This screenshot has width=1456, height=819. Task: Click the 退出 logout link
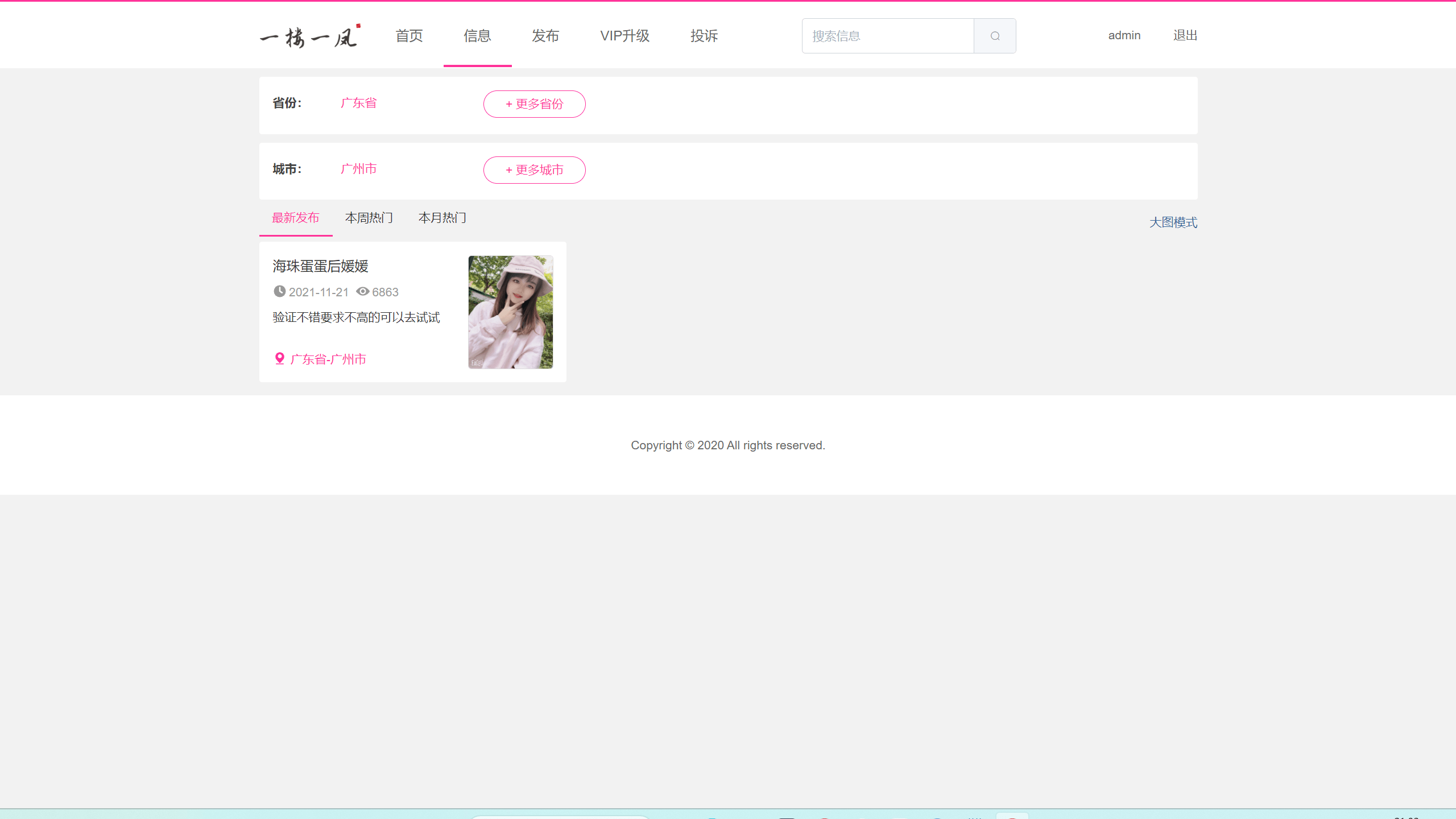[1185, 35]
